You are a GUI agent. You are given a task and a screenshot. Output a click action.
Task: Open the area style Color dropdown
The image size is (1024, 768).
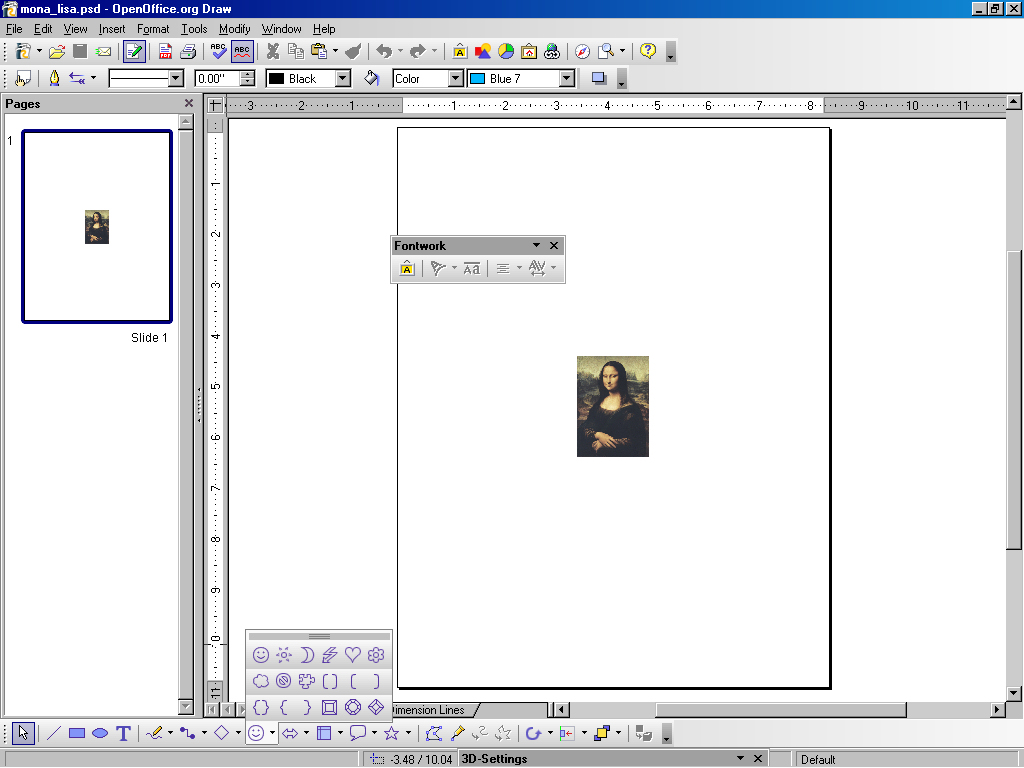click(x=455, y=78)
